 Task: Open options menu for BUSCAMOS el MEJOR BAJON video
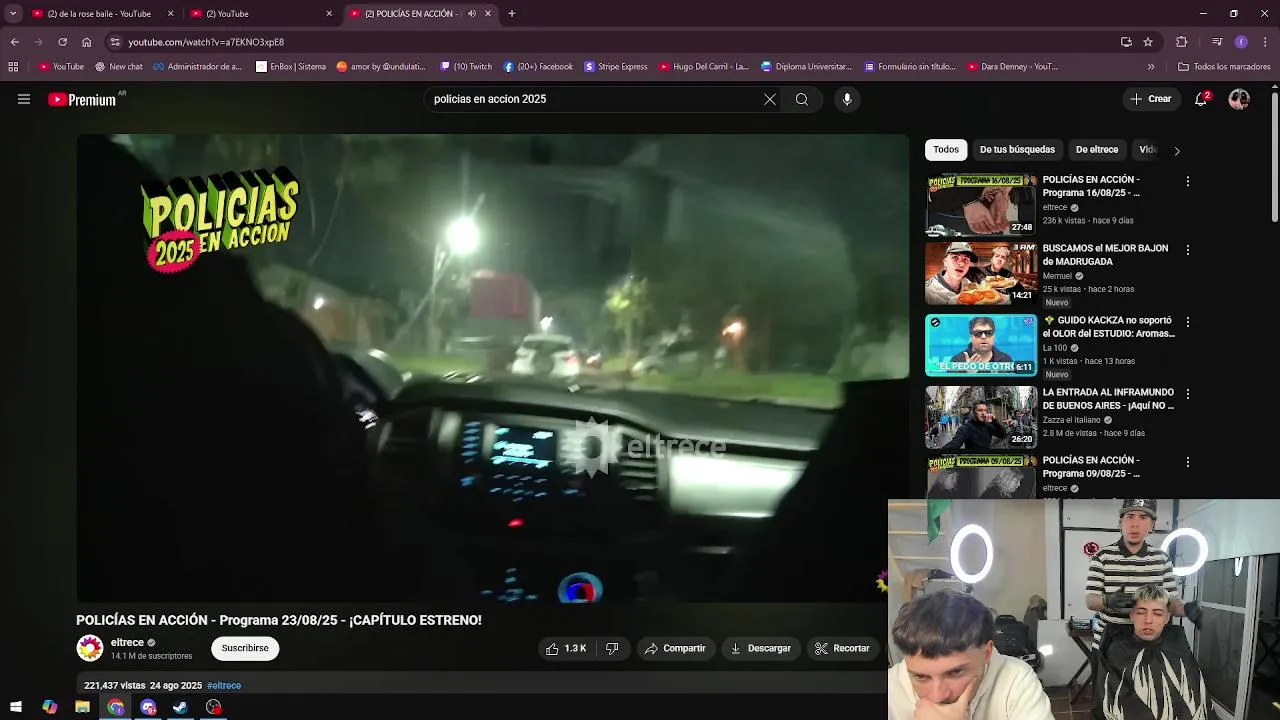point(1188,250)
